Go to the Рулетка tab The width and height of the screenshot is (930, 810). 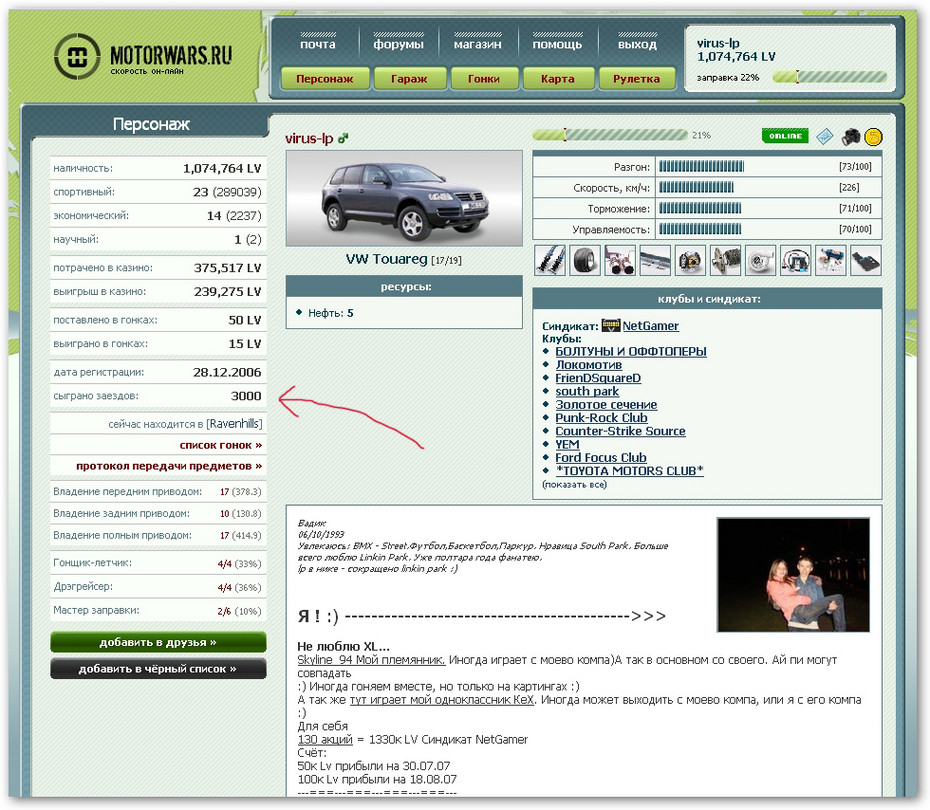click(x=637, y=79)
